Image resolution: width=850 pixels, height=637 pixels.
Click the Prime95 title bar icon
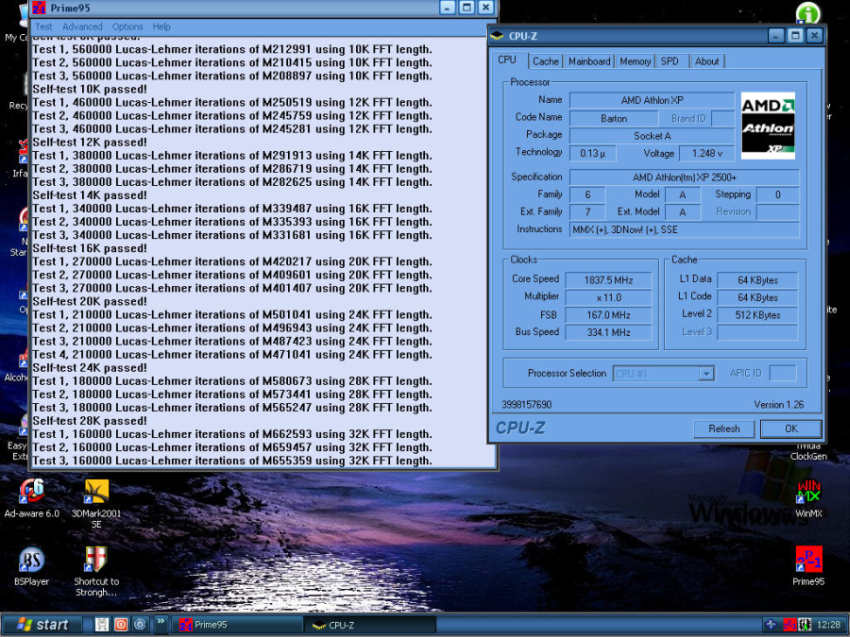(x=40, y=7)
